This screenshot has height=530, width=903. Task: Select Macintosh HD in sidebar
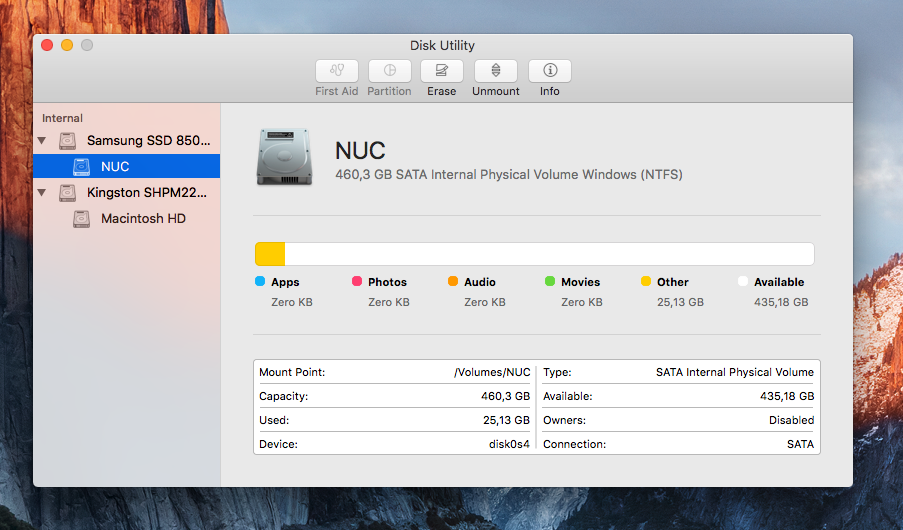143,219
